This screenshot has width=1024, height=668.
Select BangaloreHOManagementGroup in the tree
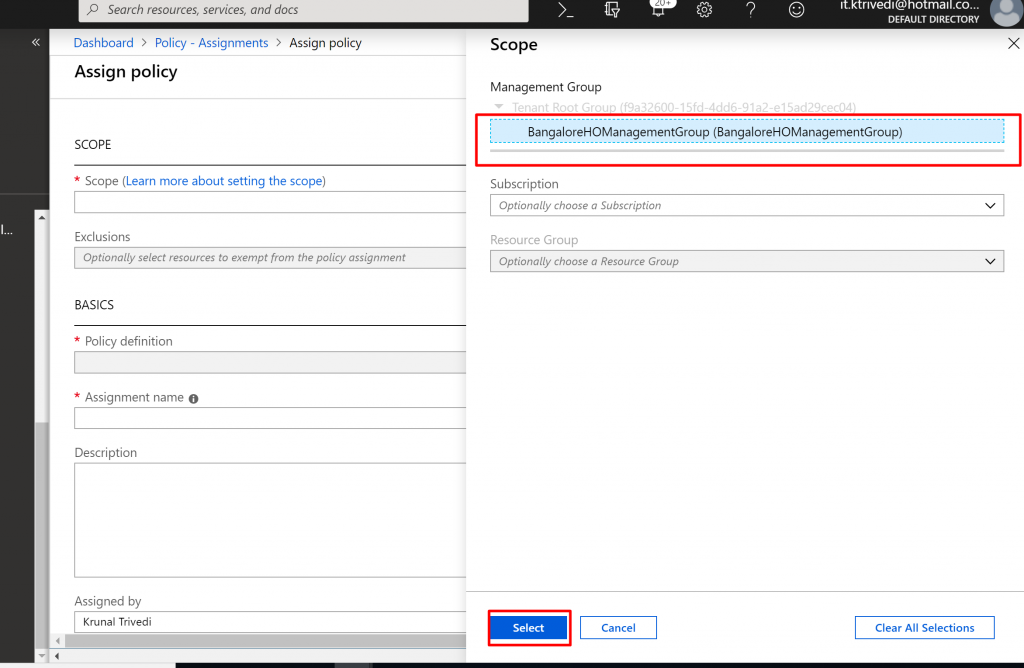[714, 132]
